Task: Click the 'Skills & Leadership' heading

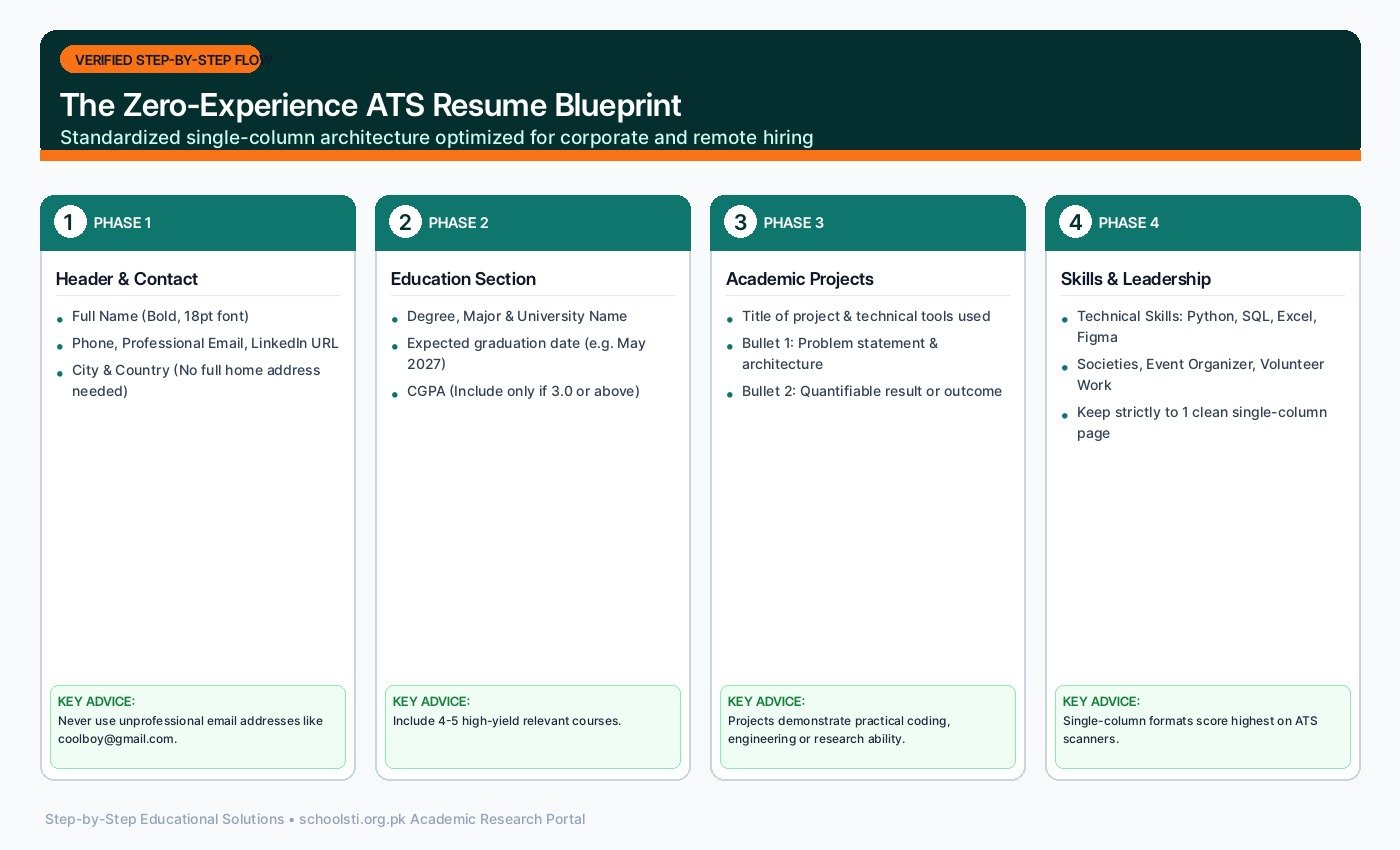Action: click(1136, 279)
